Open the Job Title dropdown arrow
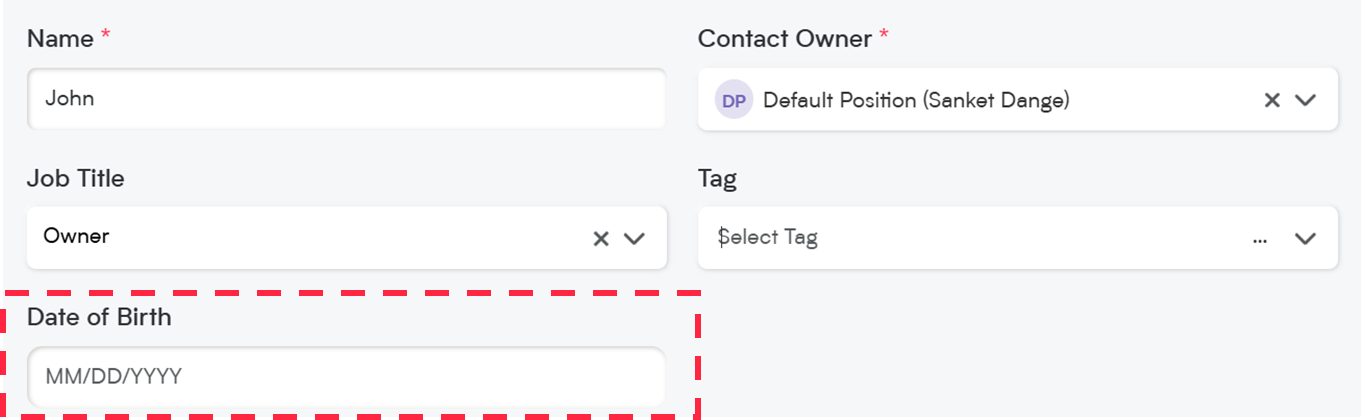The image size is (1361, 420). (634, 238)
